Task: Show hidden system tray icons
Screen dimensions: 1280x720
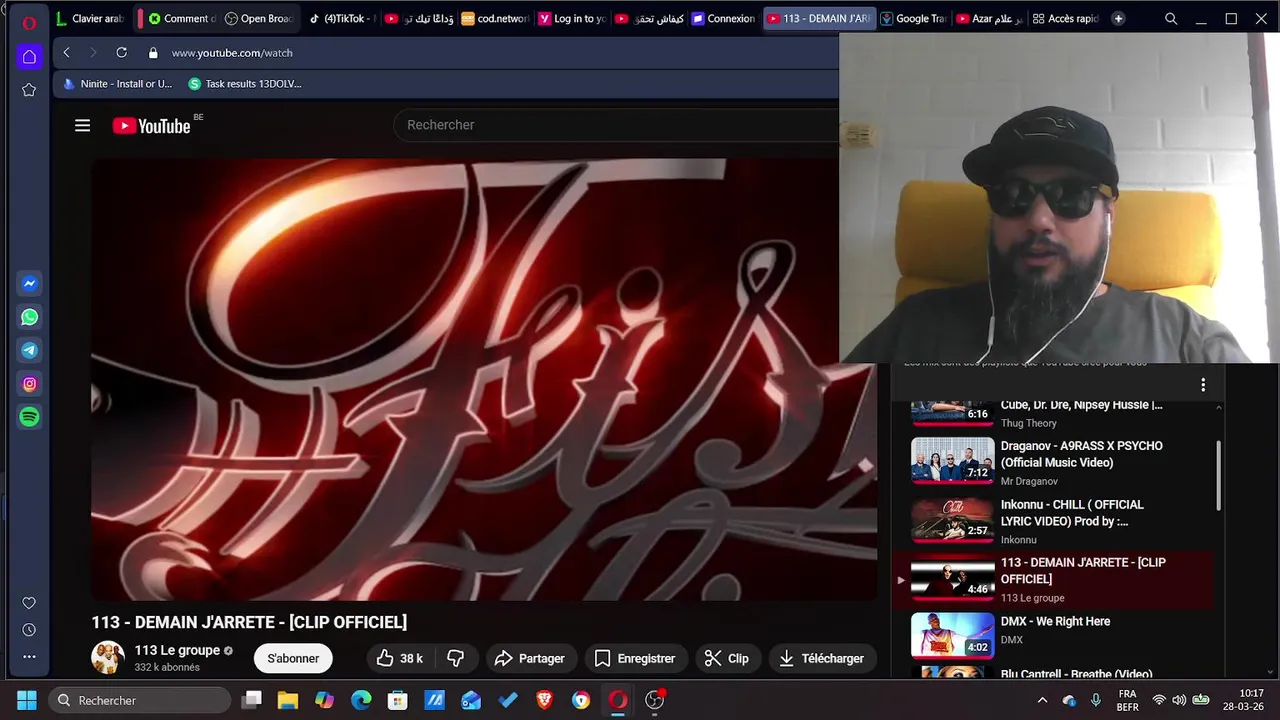Action: (1042, 700)
